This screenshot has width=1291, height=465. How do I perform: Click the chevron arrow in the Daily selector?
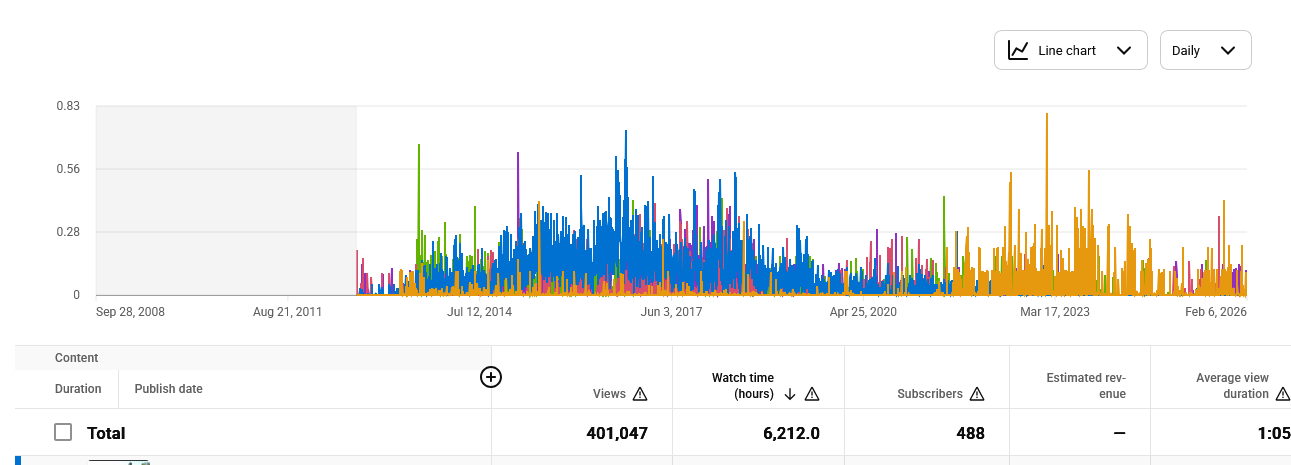(x=1228, y=50)
